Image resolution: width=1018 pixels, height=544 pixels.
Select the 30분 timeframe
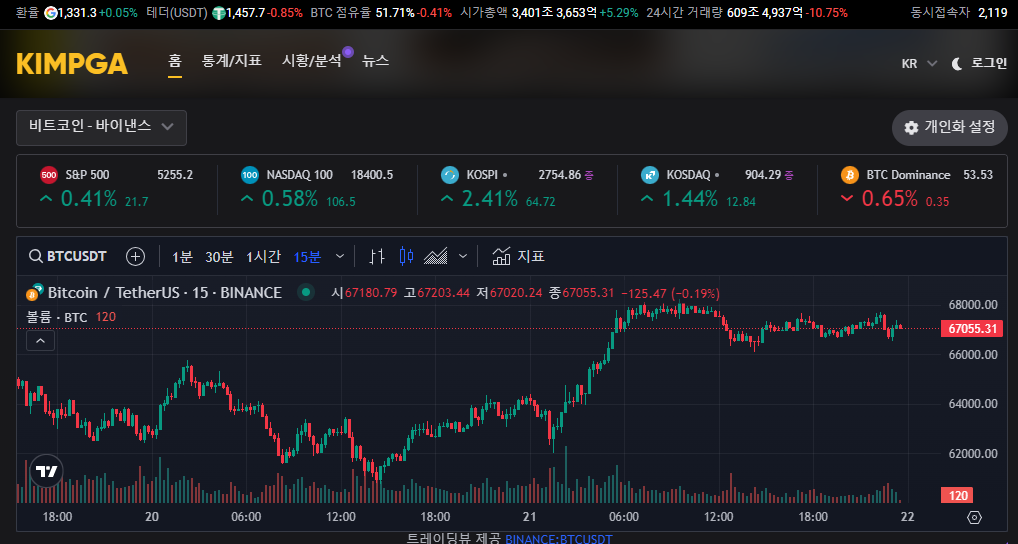219,257
